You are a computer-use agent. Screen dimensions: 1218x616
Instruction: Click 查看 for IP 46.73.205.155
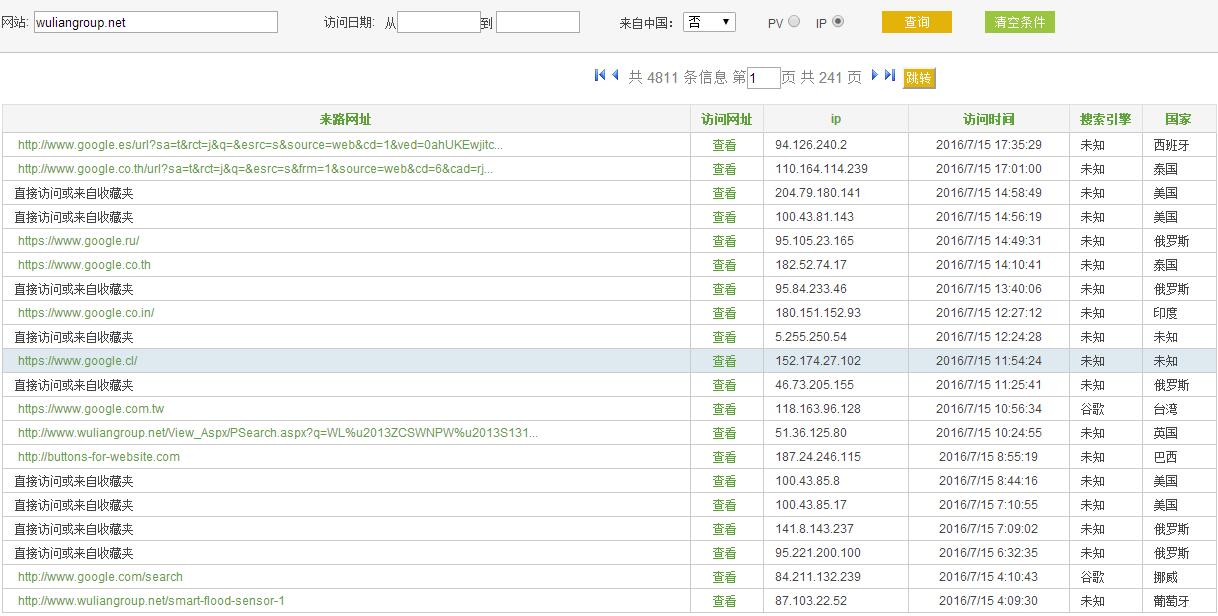coord(724,385)
